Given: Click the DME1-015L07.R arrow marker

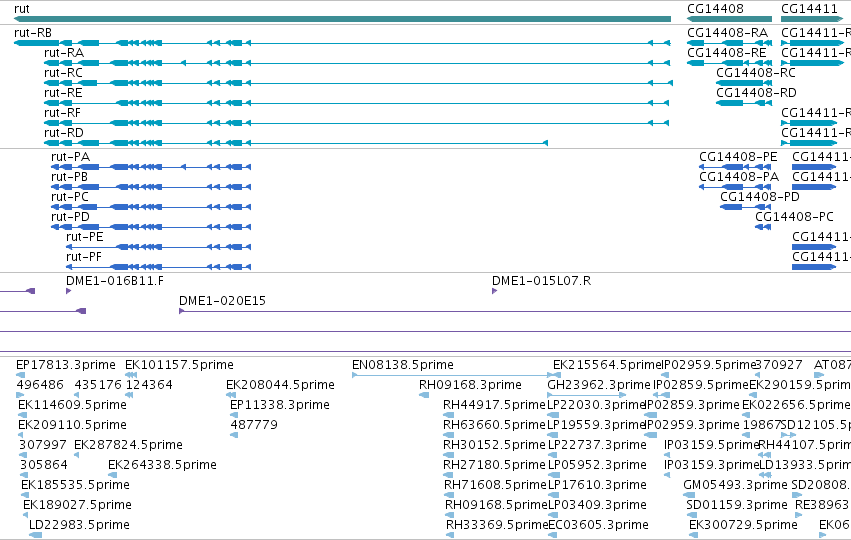Looking at the screenshot, I should (x=494, y=291).
